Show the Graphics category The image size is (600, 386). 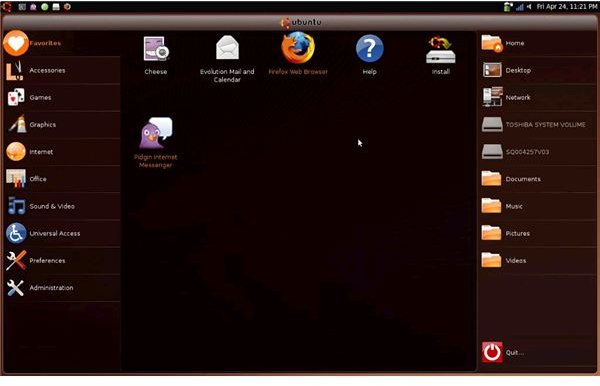coord(62,125)
